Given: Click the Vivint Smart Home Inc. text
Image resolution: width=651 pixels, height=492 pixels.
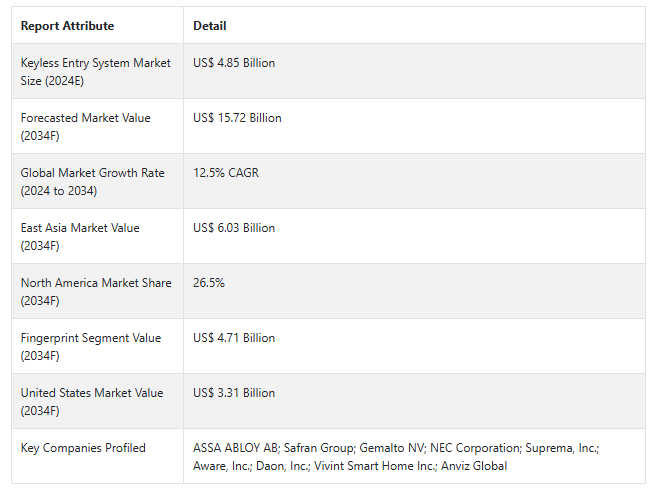Looking at the screenshot, I should (x=374, y=466).
